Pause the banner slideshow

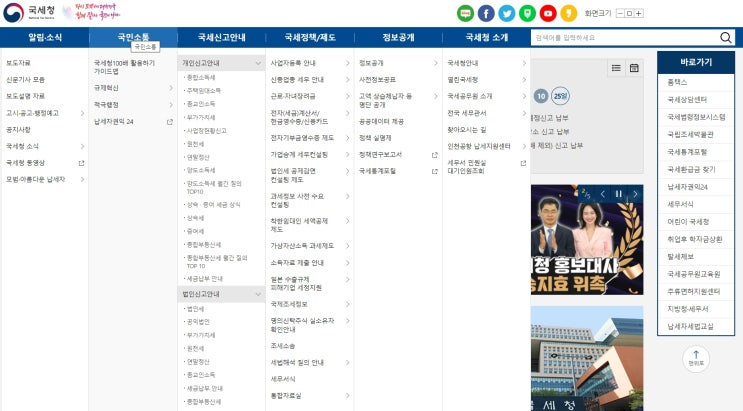pos(618,193)
